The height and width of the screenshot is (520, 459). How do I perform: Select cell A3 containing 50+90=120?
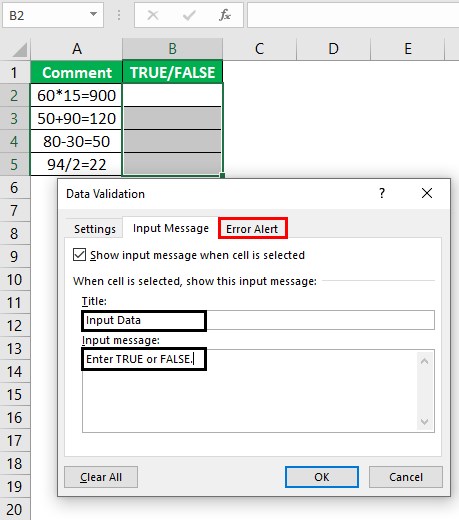(x=76, y=118)
